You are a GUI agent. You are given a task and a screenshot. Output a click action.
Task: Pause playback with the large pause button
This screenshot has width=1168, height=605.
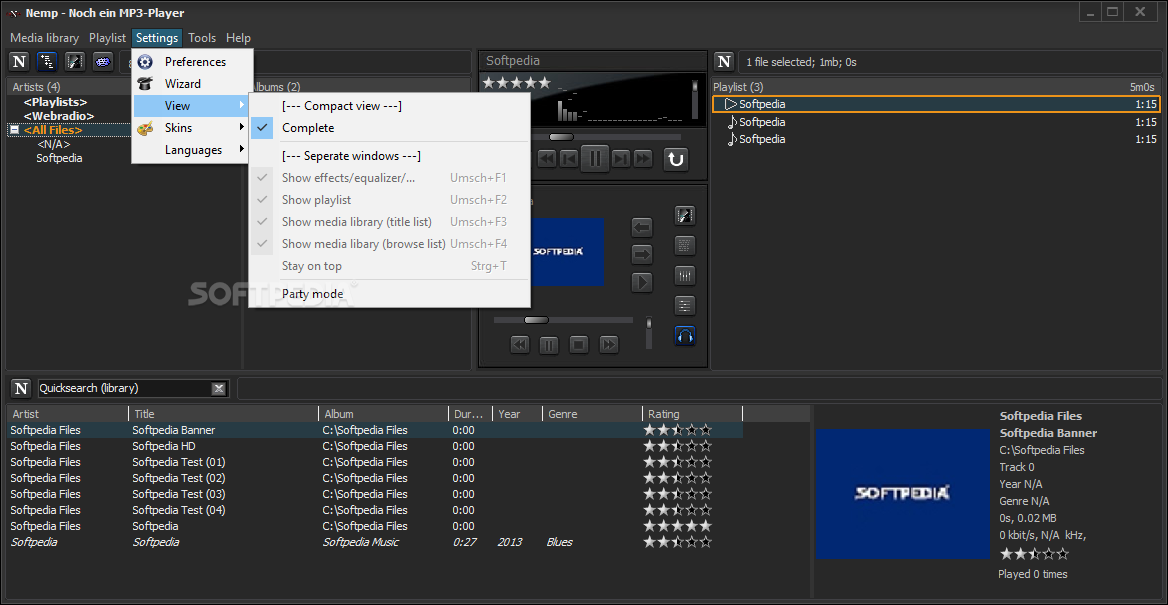pyautogui.click(x=594, y=159)
